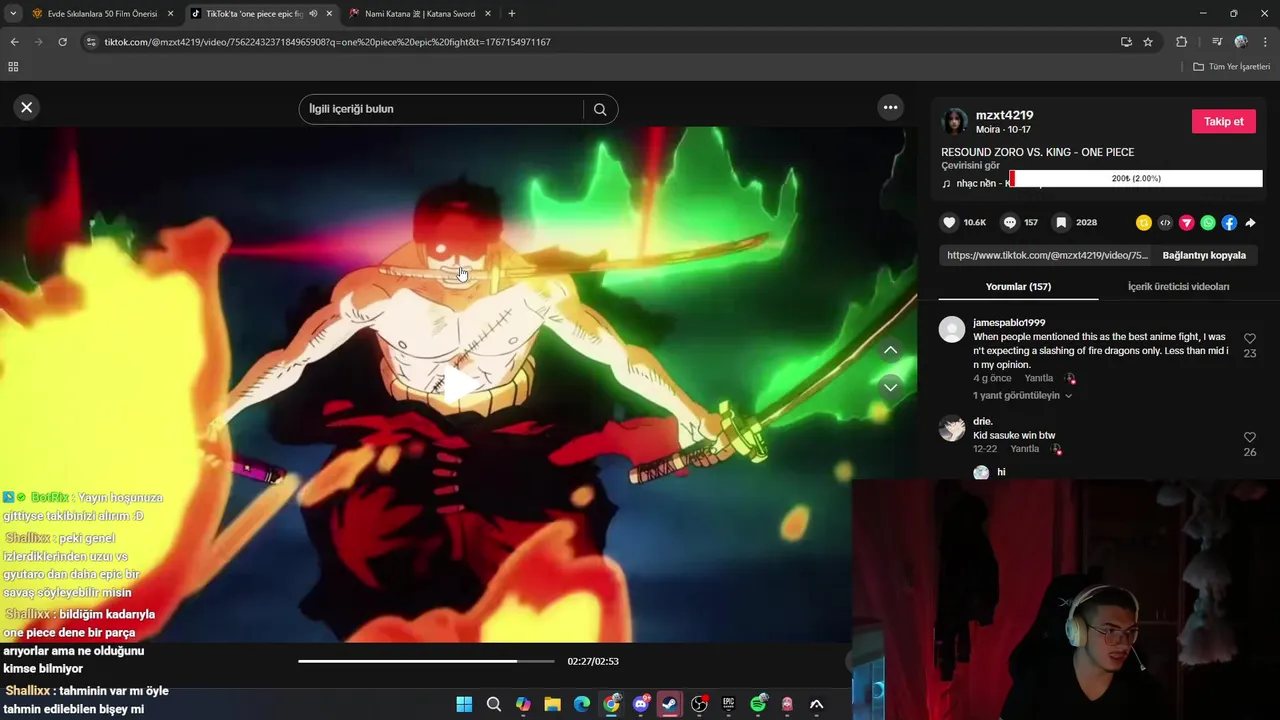
Task: Bookmark the video with the save icon
Action: click(1061, 222)
